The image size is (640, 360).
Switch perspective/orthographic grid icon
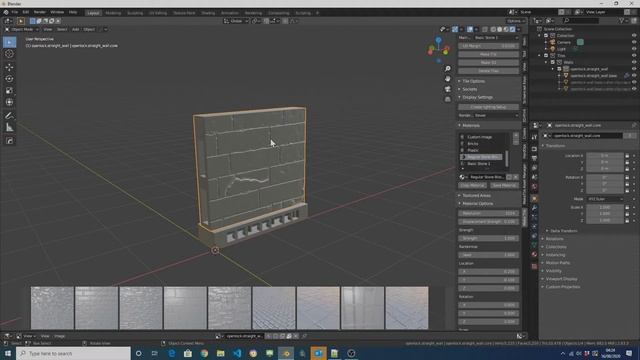447,99
